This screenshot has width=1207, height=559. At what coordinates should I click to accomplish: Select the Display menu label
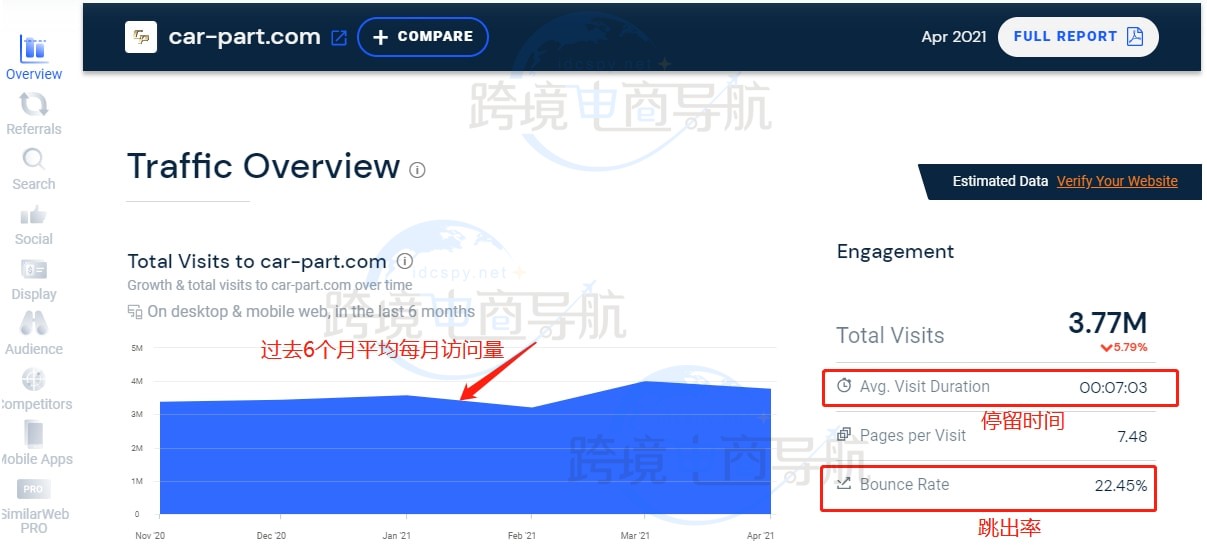[34, 294]
